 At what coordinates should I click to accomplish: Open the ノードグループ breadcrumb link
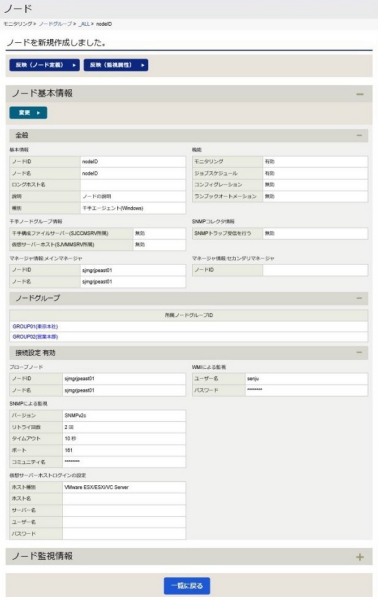[55, 24]
